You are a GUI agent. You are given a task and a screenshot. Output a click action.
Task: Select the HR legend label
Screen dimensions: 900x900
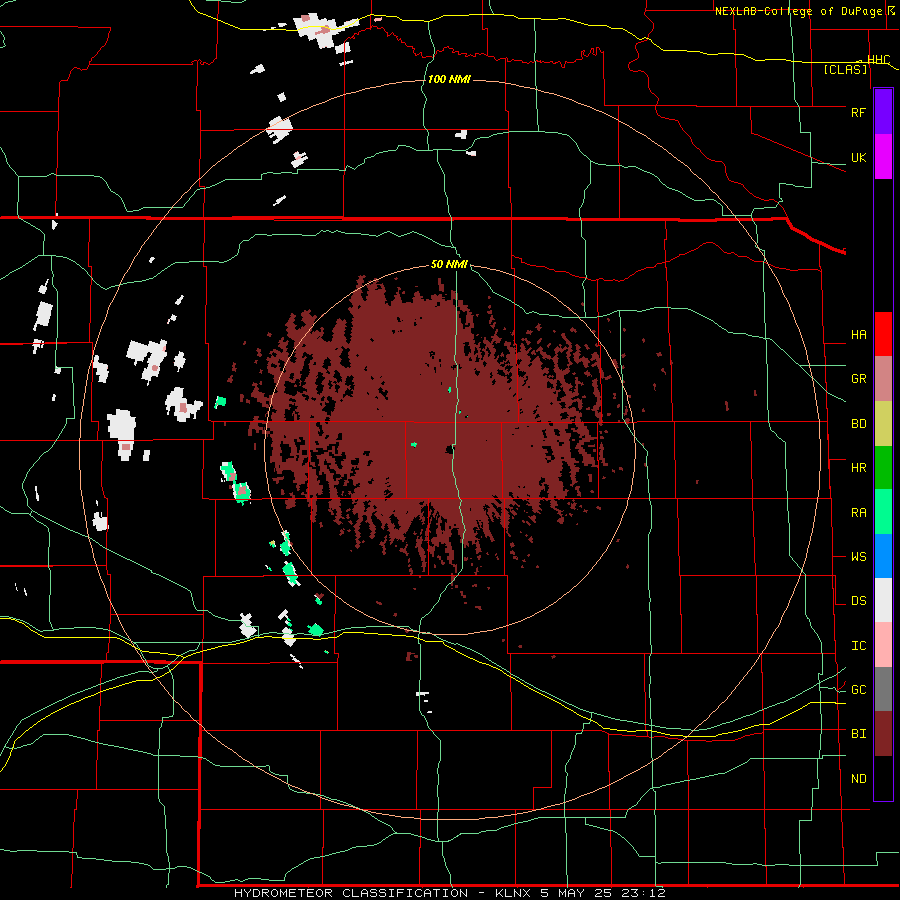click(x=858, y=468)
